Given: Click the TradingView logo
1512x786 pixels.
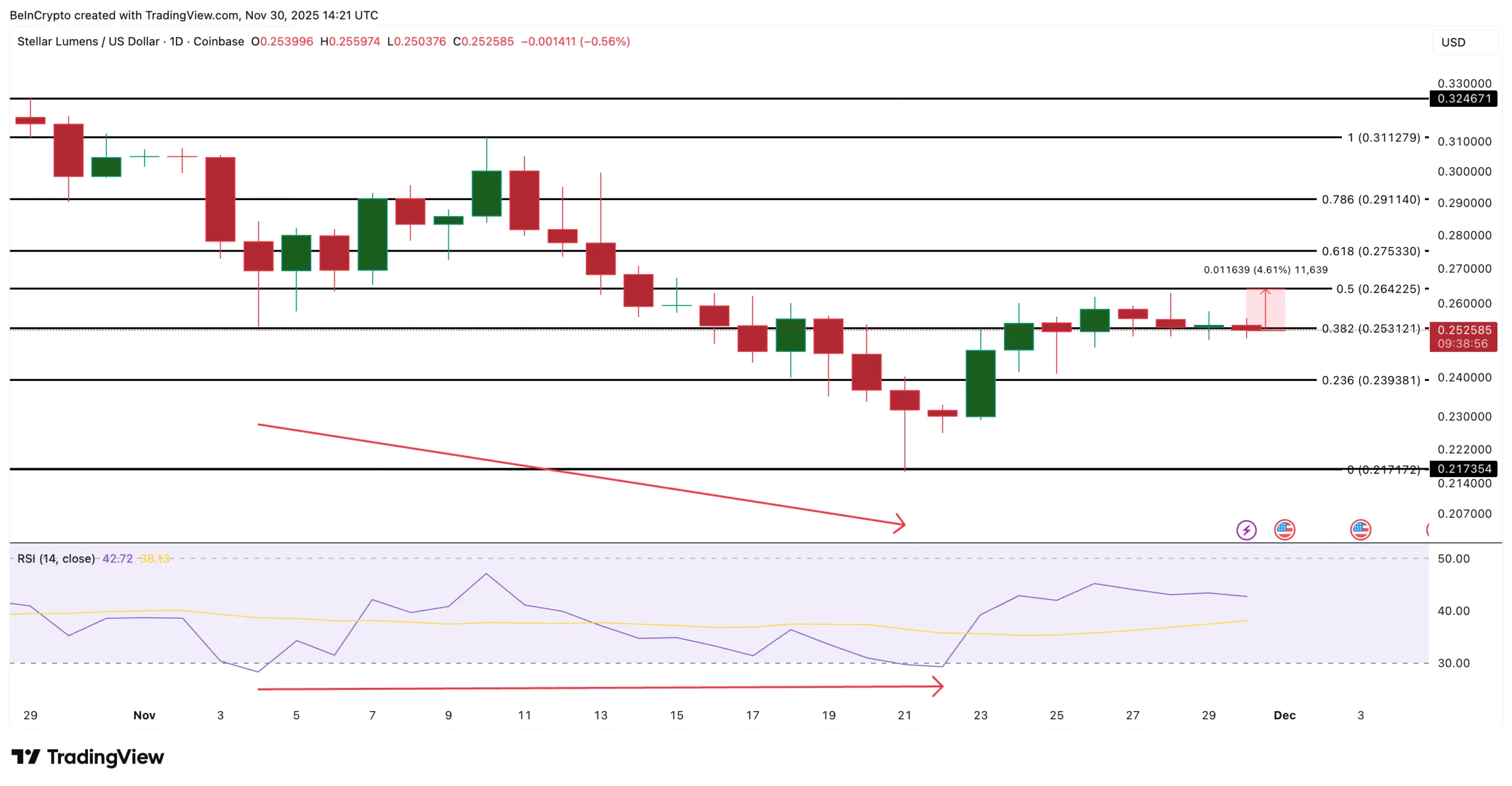Looking at the screenshot, I should pyautogui.click(x=87, y=757).
